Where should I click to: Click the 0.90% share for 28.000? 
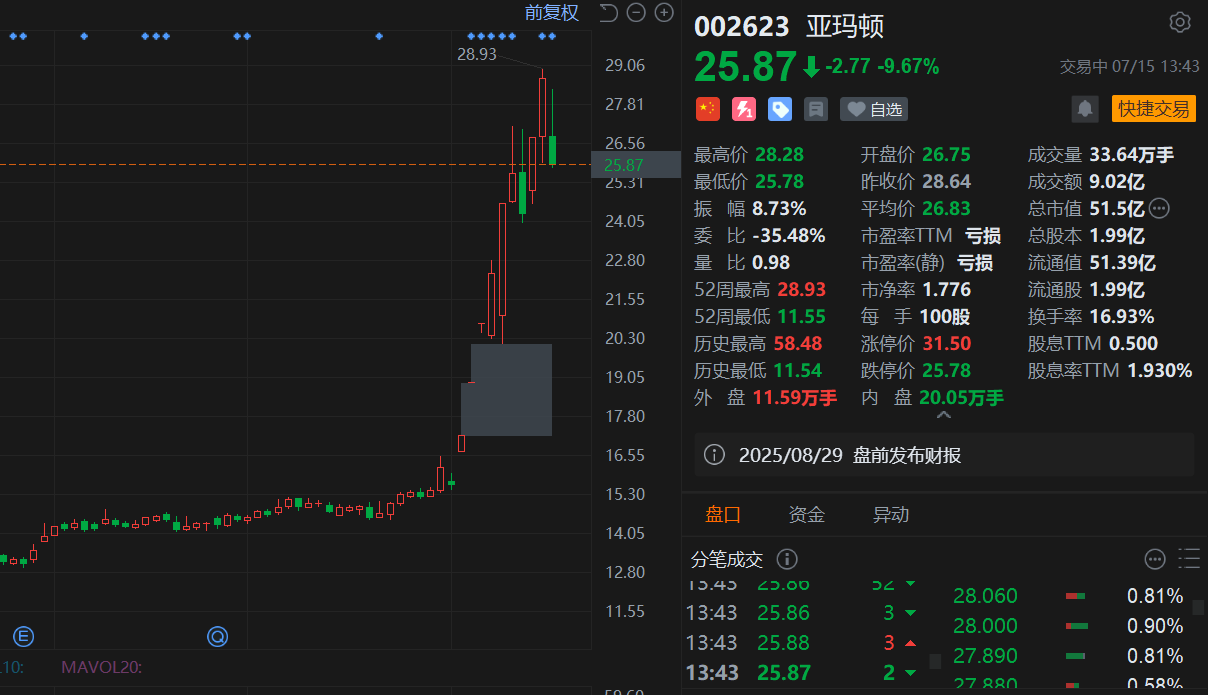coord(1155,626)
